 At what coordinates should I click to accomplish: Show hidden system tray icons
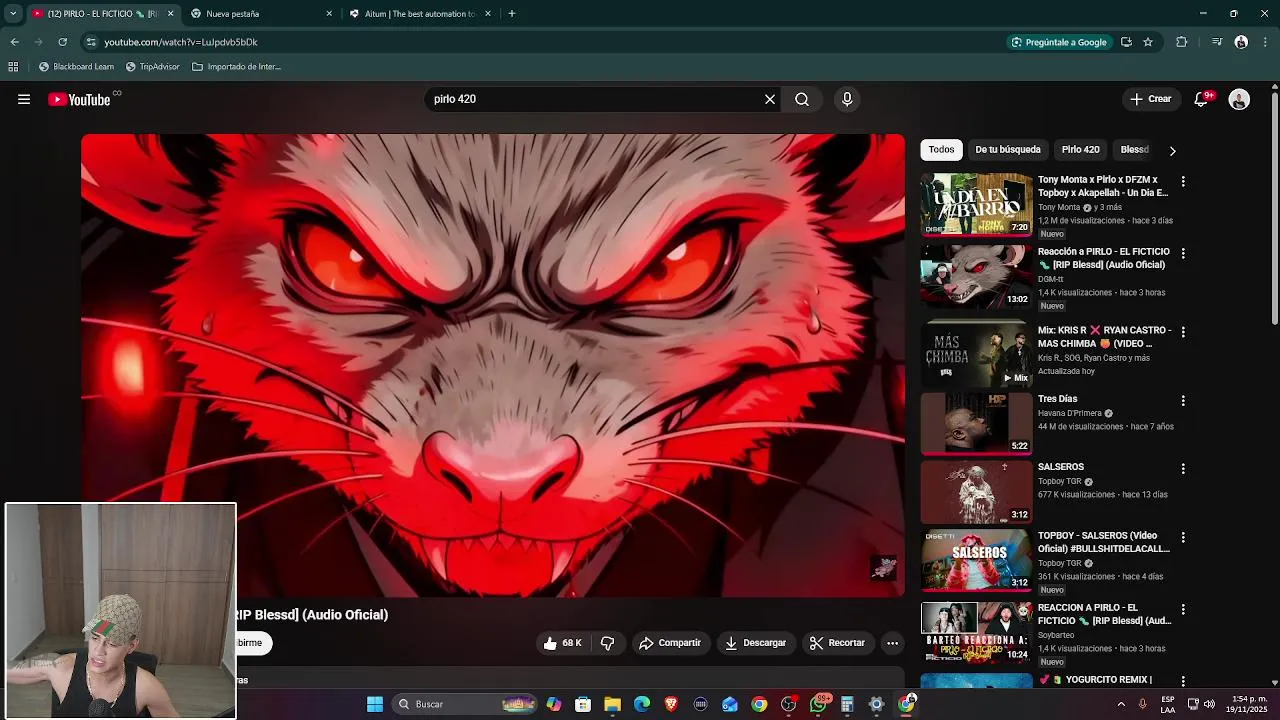(x=1121, y=704)
